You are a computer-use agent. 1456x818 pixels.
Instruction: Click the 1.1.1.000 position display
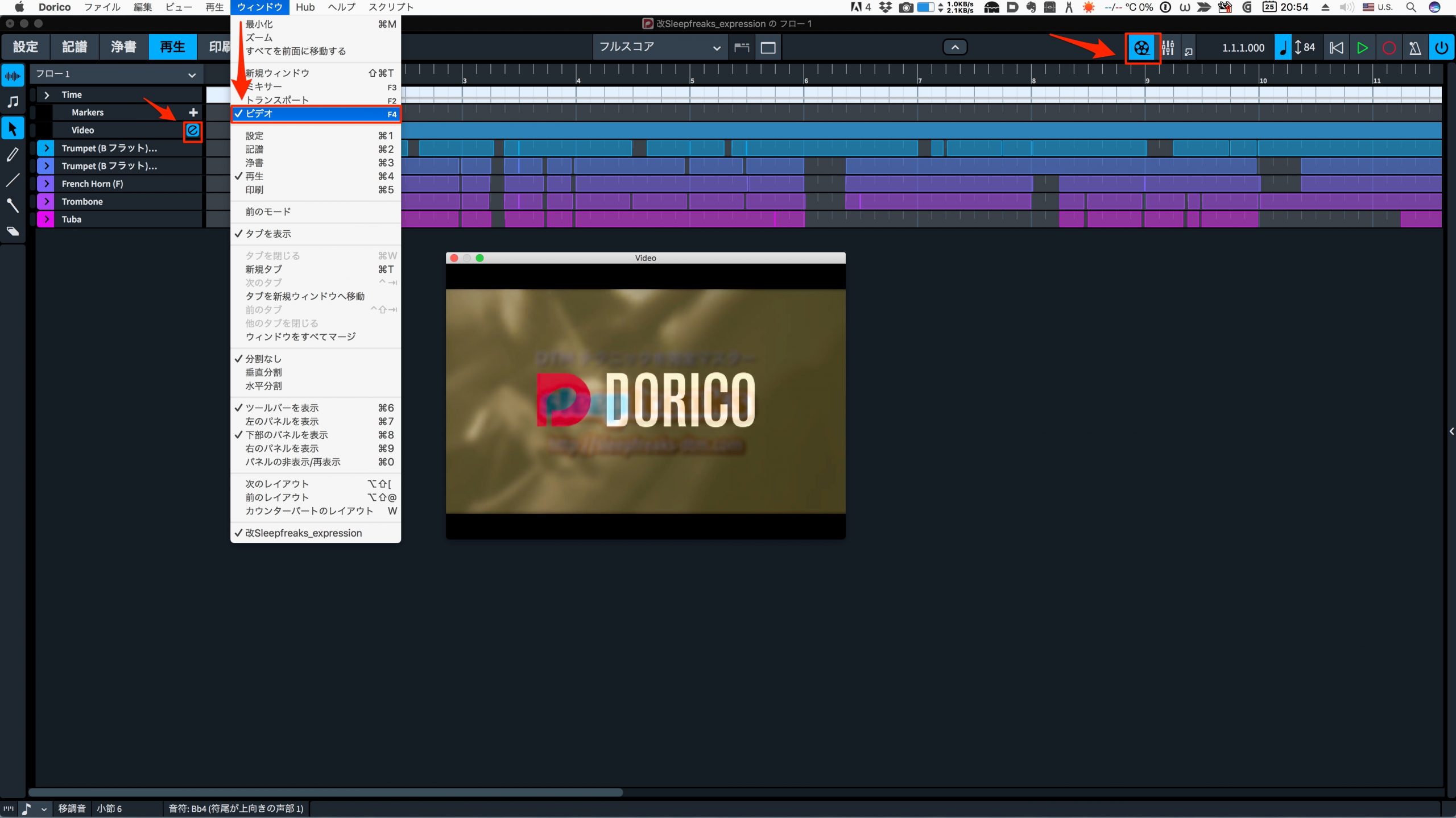coord(1243,48)
